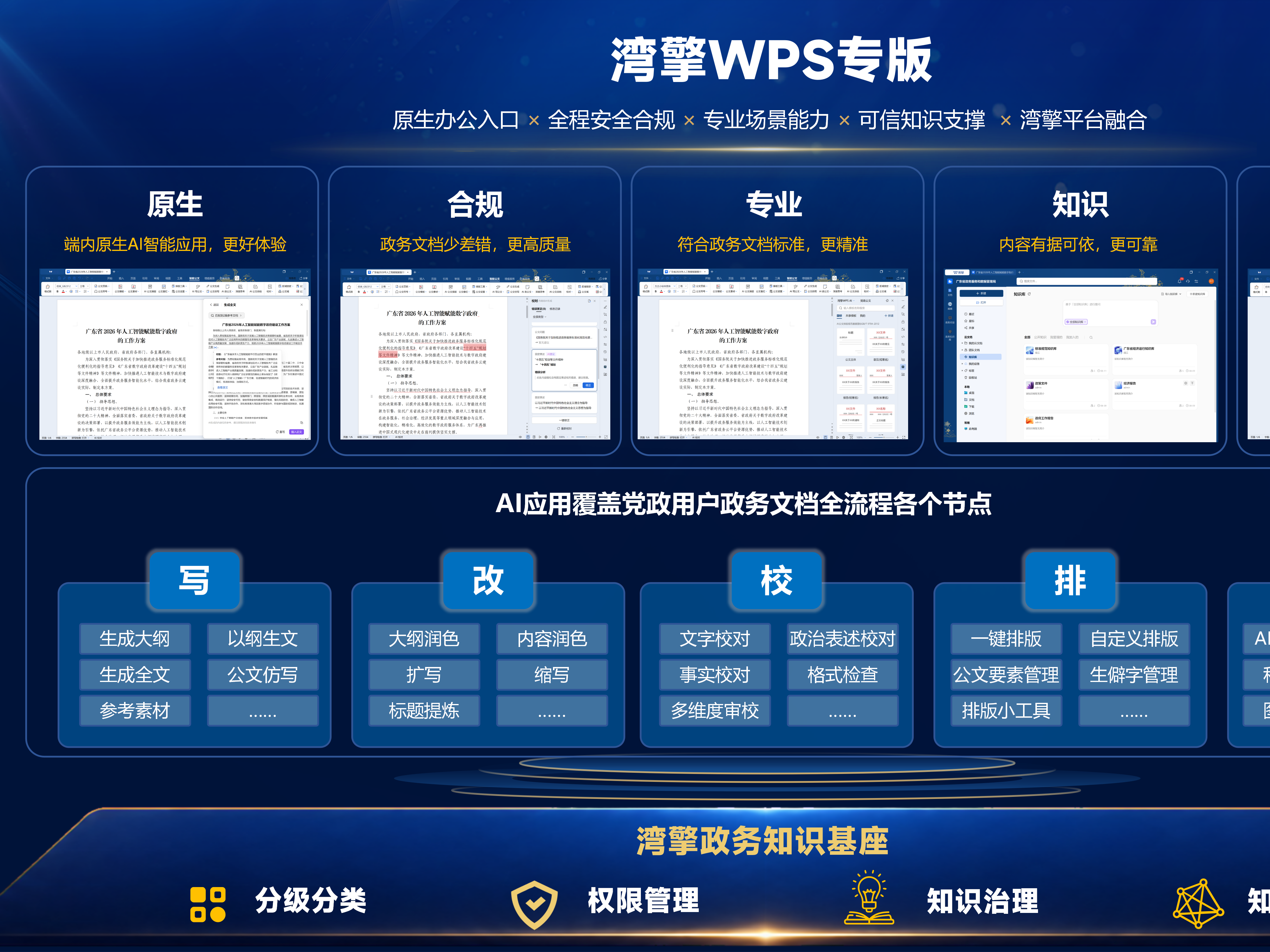The image size is (1270, 952).
Task: Click subtitle 政务文档少差错，更高质量
Action: coord(475,245)
